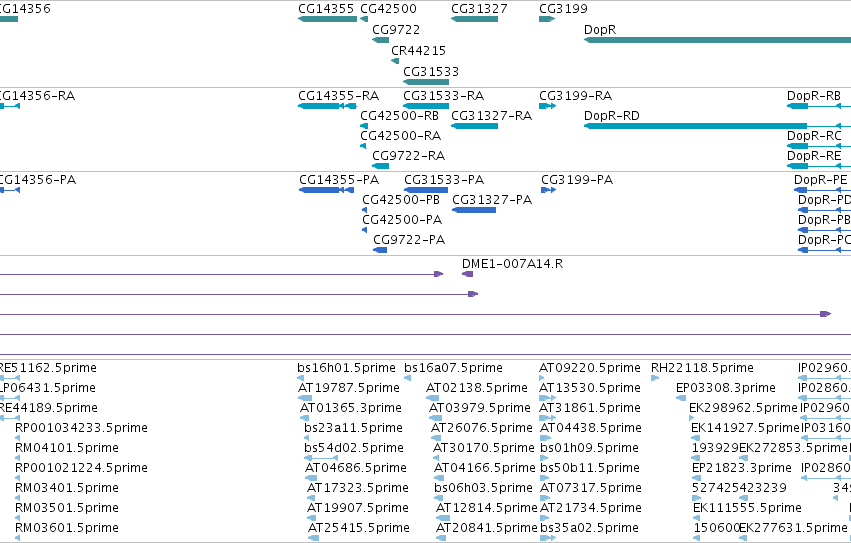Select the AT02138.5prime EST label
The height and width of the screenshot is (543, 851).
(x=477, y=388)
